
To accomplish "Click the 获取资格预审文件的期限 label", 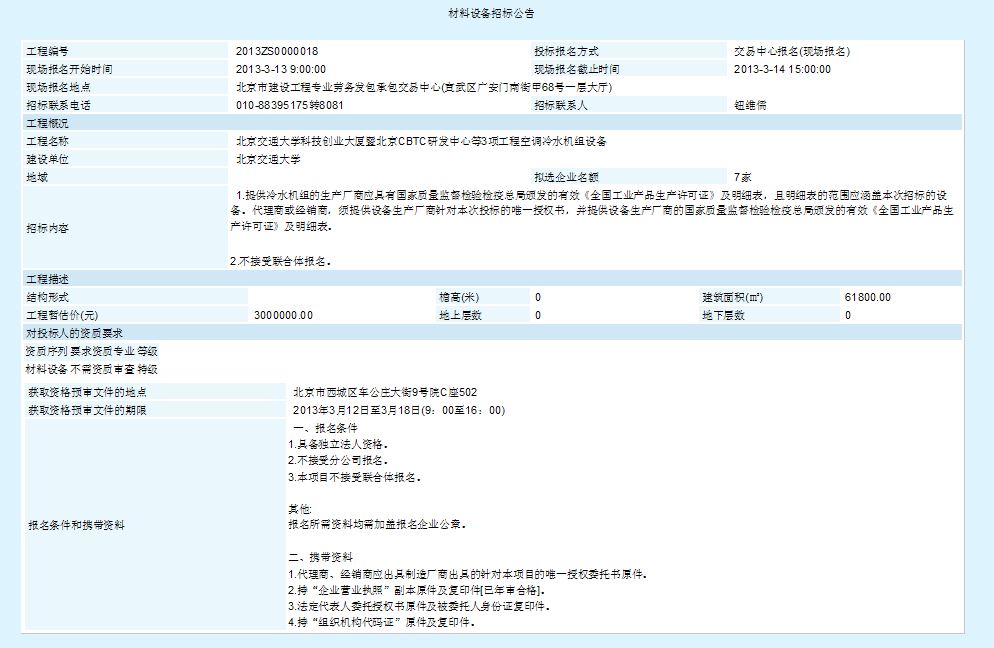I will [87, 410].
